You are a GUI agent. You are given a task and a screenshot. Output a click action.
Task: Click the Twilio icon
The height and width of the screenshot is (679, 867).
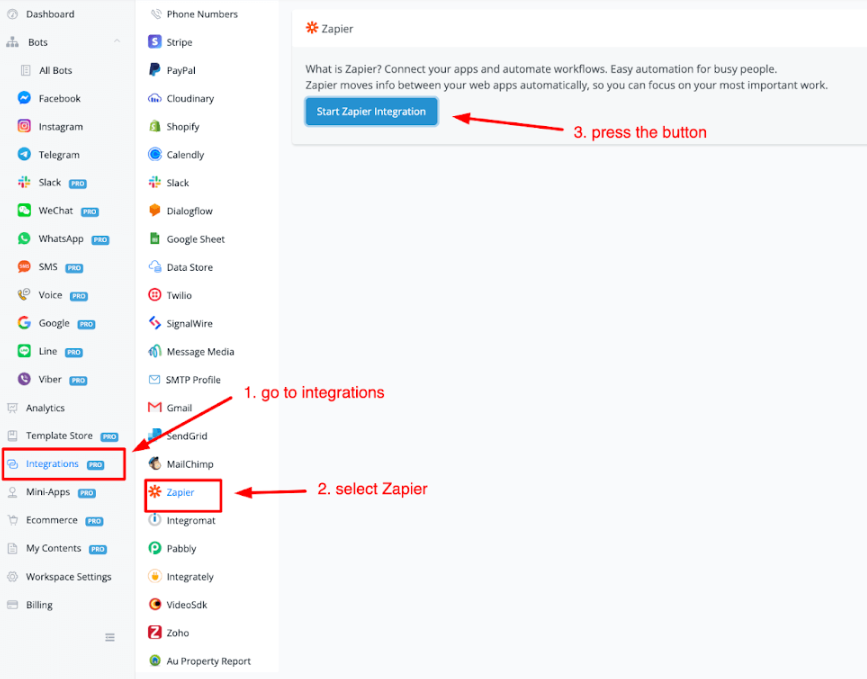coord(155,295)
